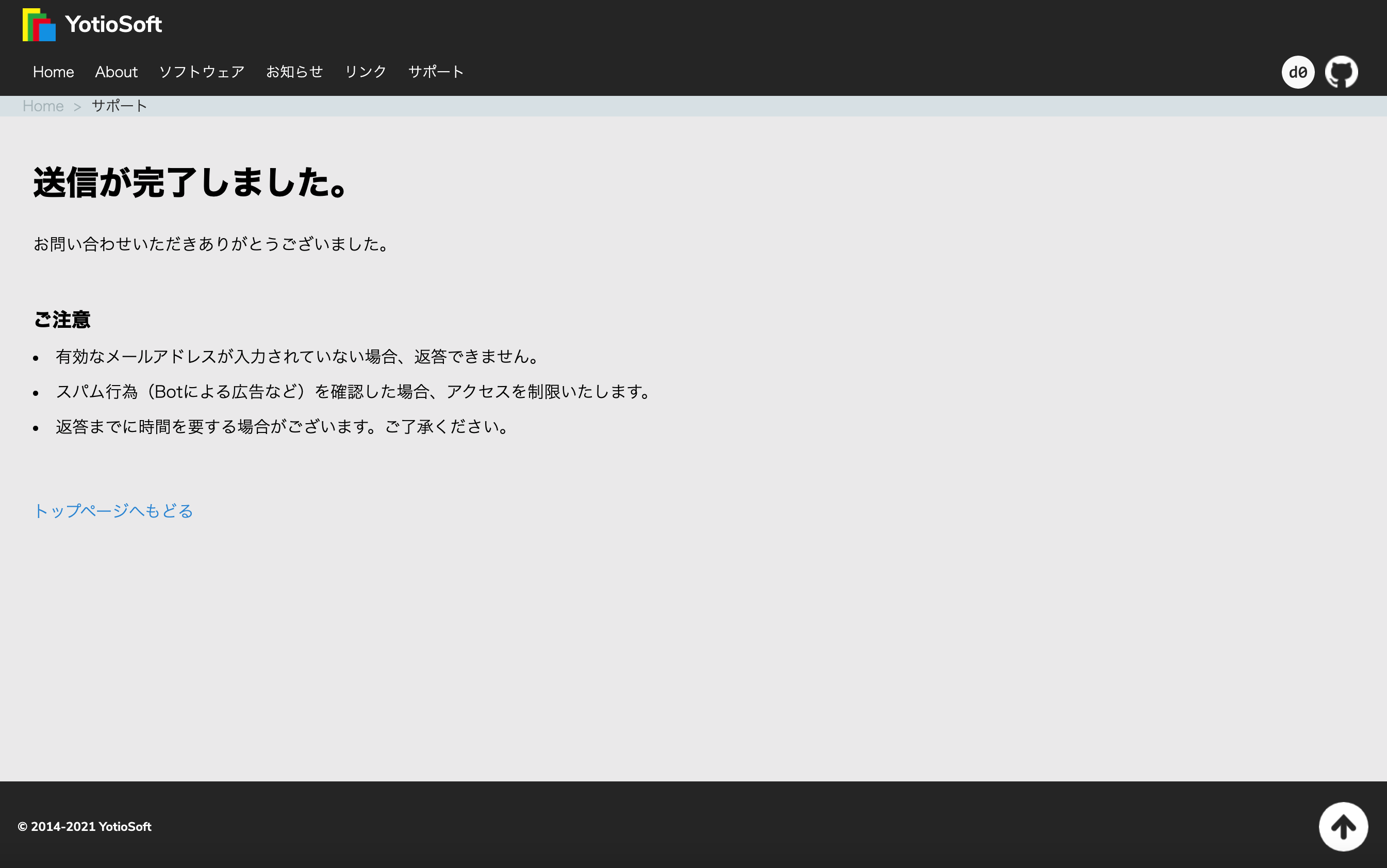Open the お知らせ menu item
Image resolution: width=1387 pixels, height=868 pixels.
(x=294, y=72)
